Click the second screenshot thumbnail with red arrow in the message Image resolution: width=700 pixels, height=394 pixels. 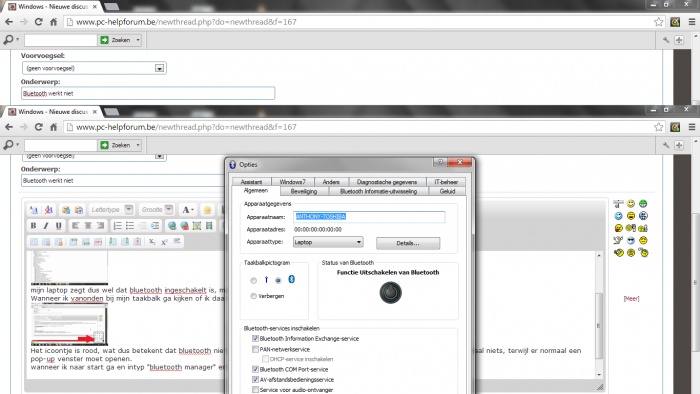click(69, 324)
